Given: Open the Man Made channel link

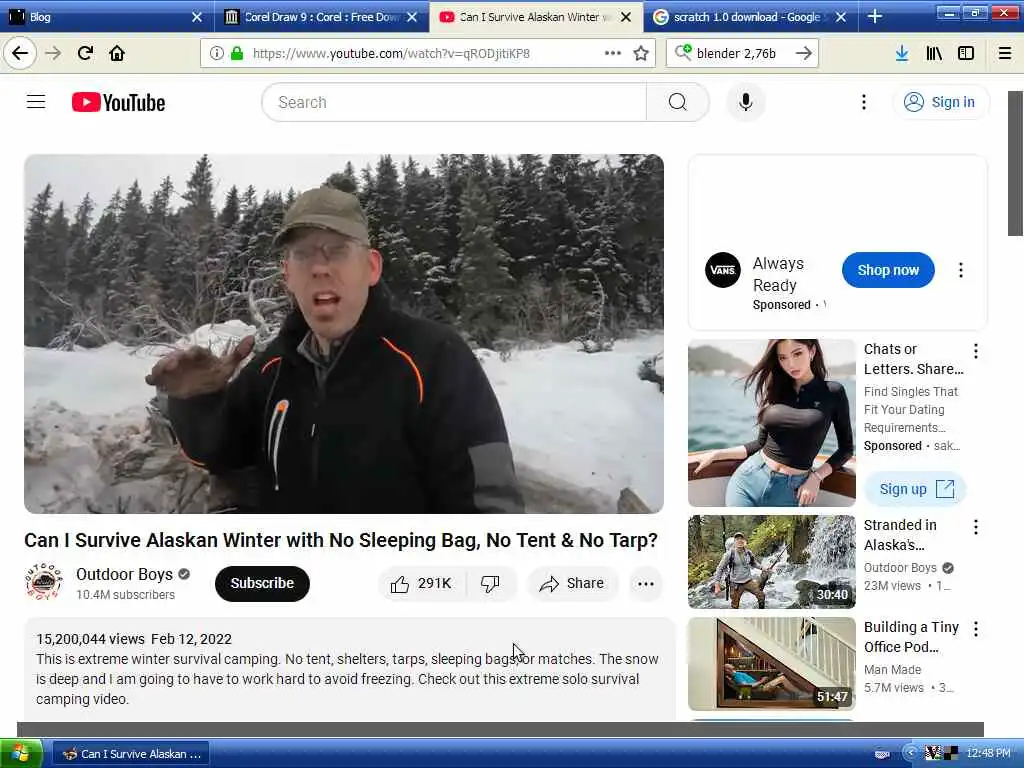Looking at the screenshot, I should [892, 670].
